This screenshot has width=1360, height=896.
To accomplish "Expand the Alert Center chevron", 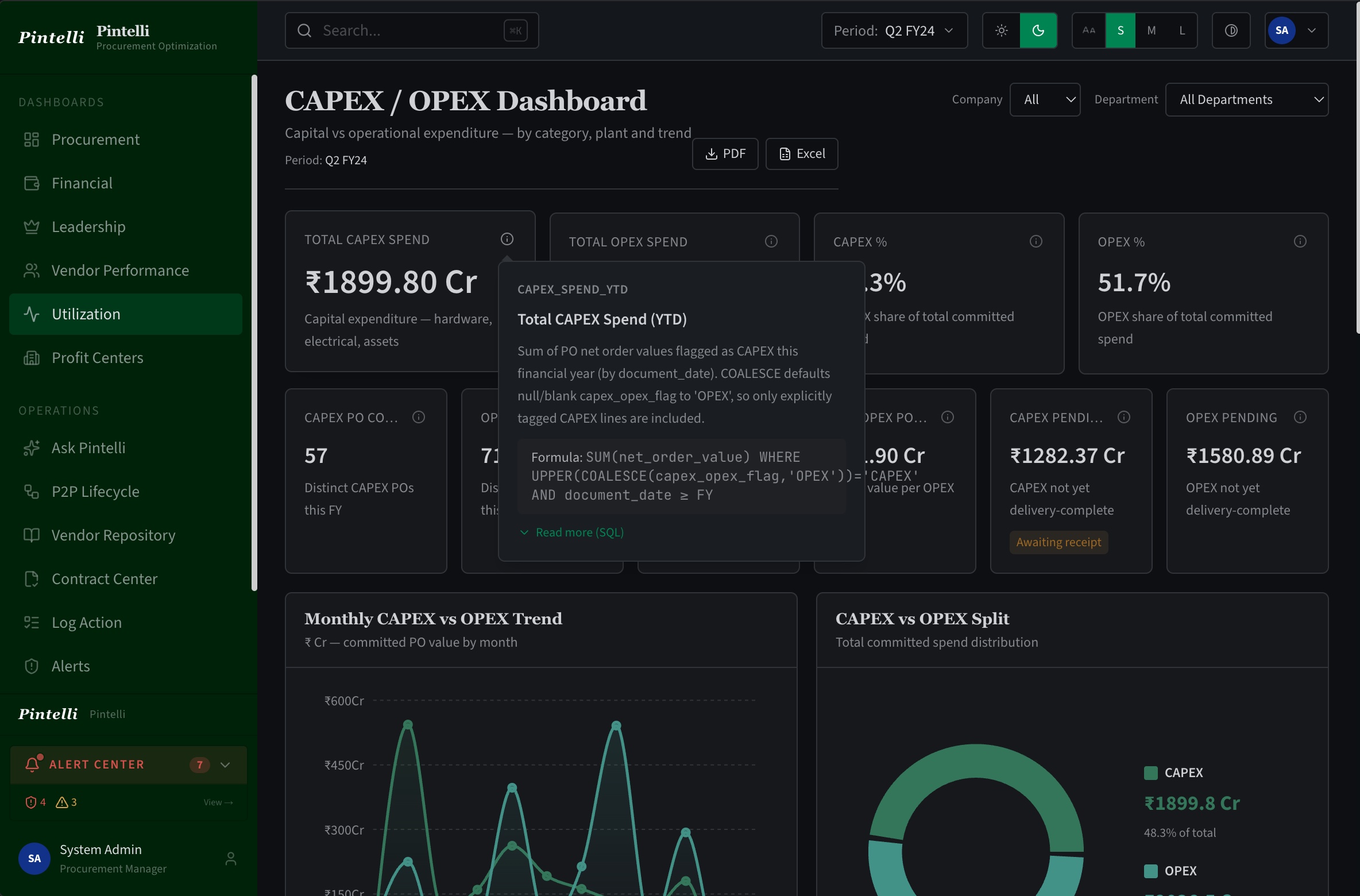I will [225, 765].
